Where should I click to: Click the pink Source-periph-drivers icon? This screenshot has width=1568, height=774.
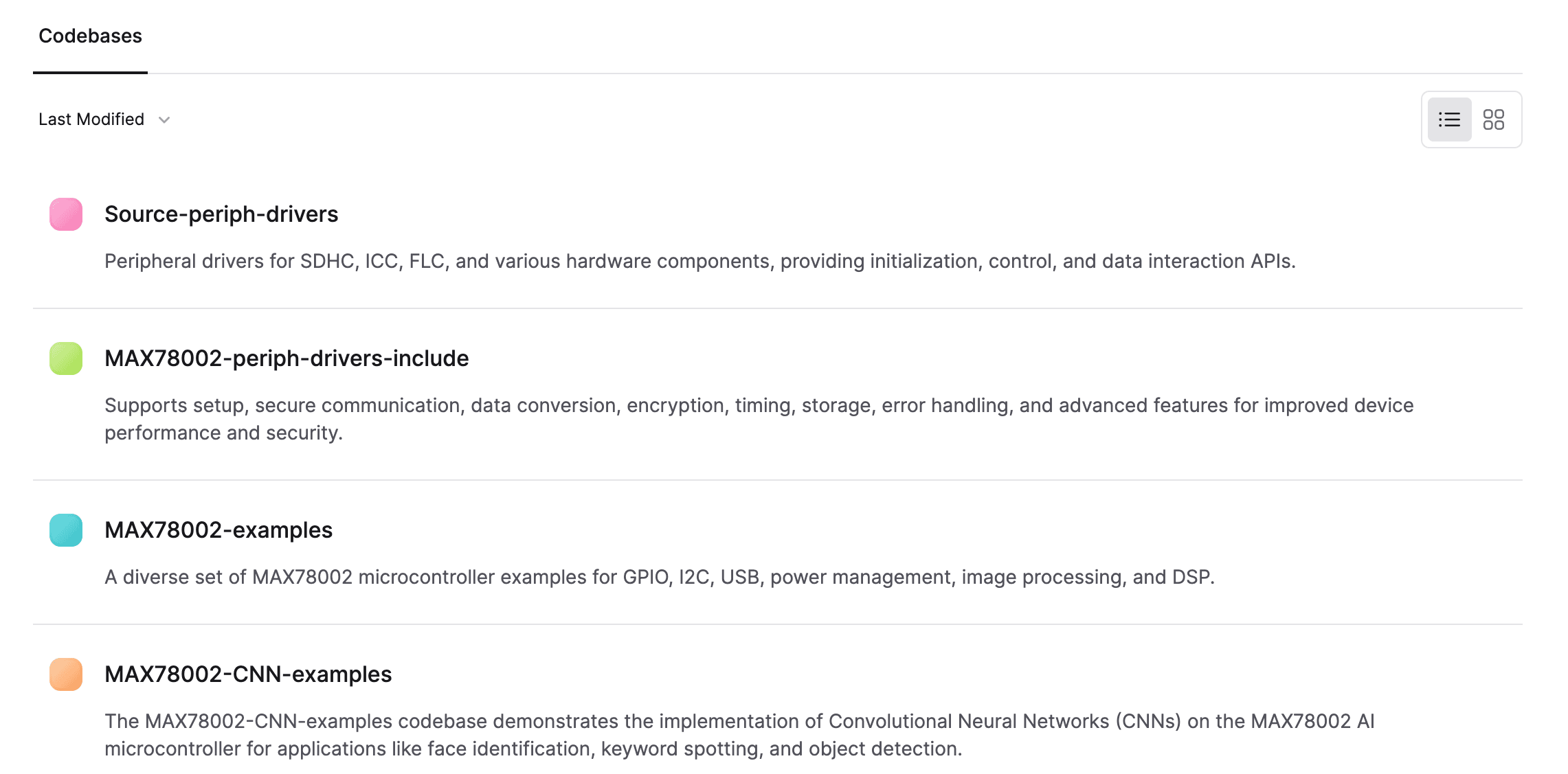point(66,214)
